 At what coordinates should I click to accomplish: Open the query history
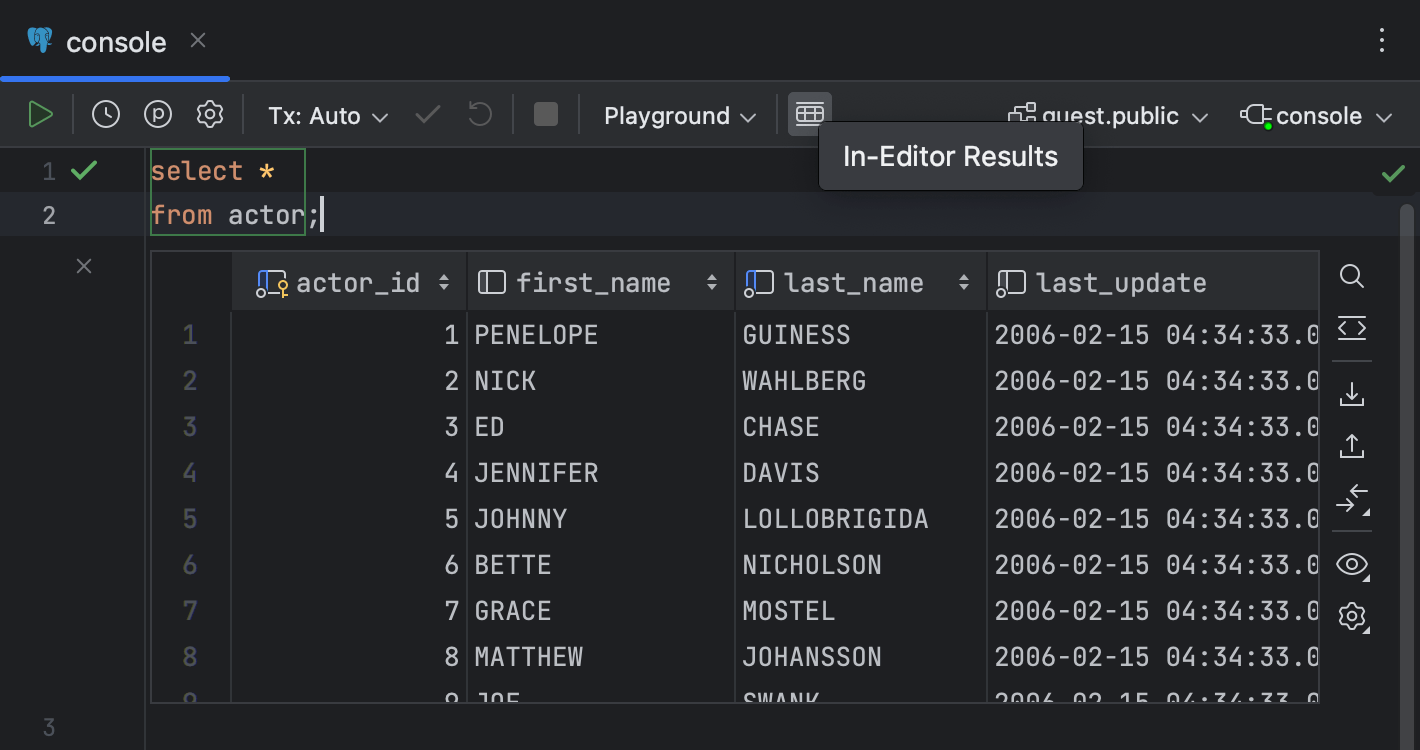click(105, 113)
